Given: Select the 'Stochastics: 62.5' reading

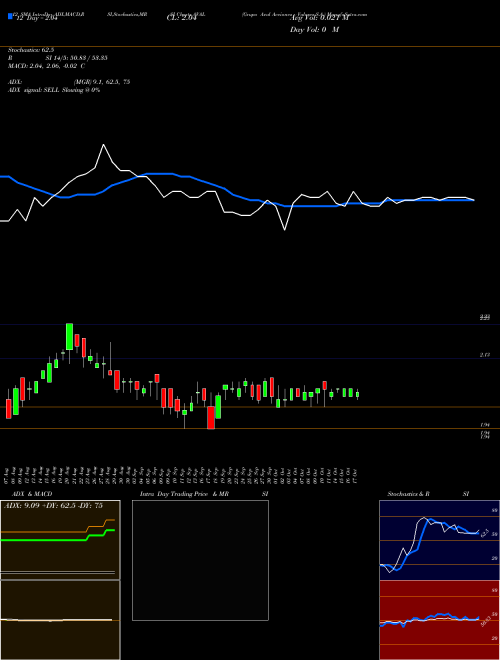Looking at the screenshot, I should click(31, 50).
